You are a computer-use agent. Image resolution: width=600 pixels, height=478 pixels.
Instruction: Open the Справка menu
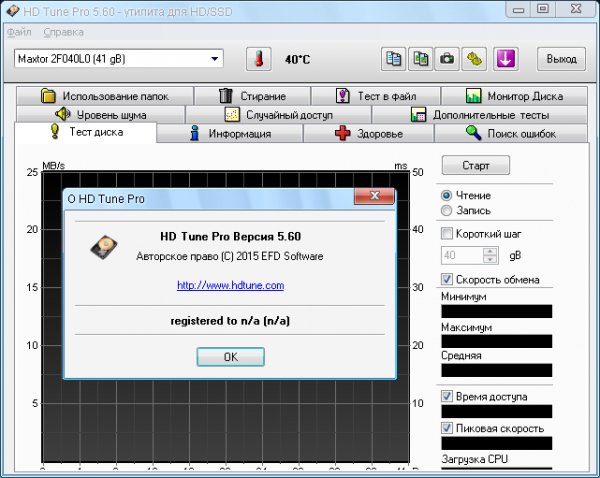pos(64,32)
